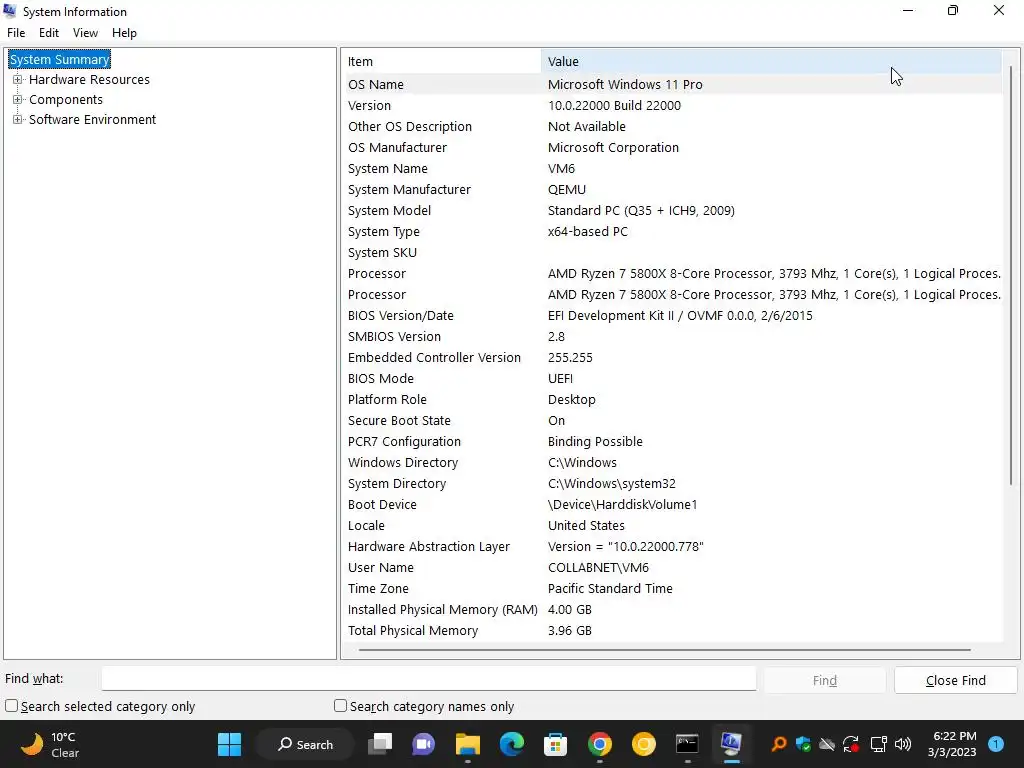The width and height of the screenshot is (1024, 768).
Task: Select the BIOS Mode row
Action: click(672, 378)
